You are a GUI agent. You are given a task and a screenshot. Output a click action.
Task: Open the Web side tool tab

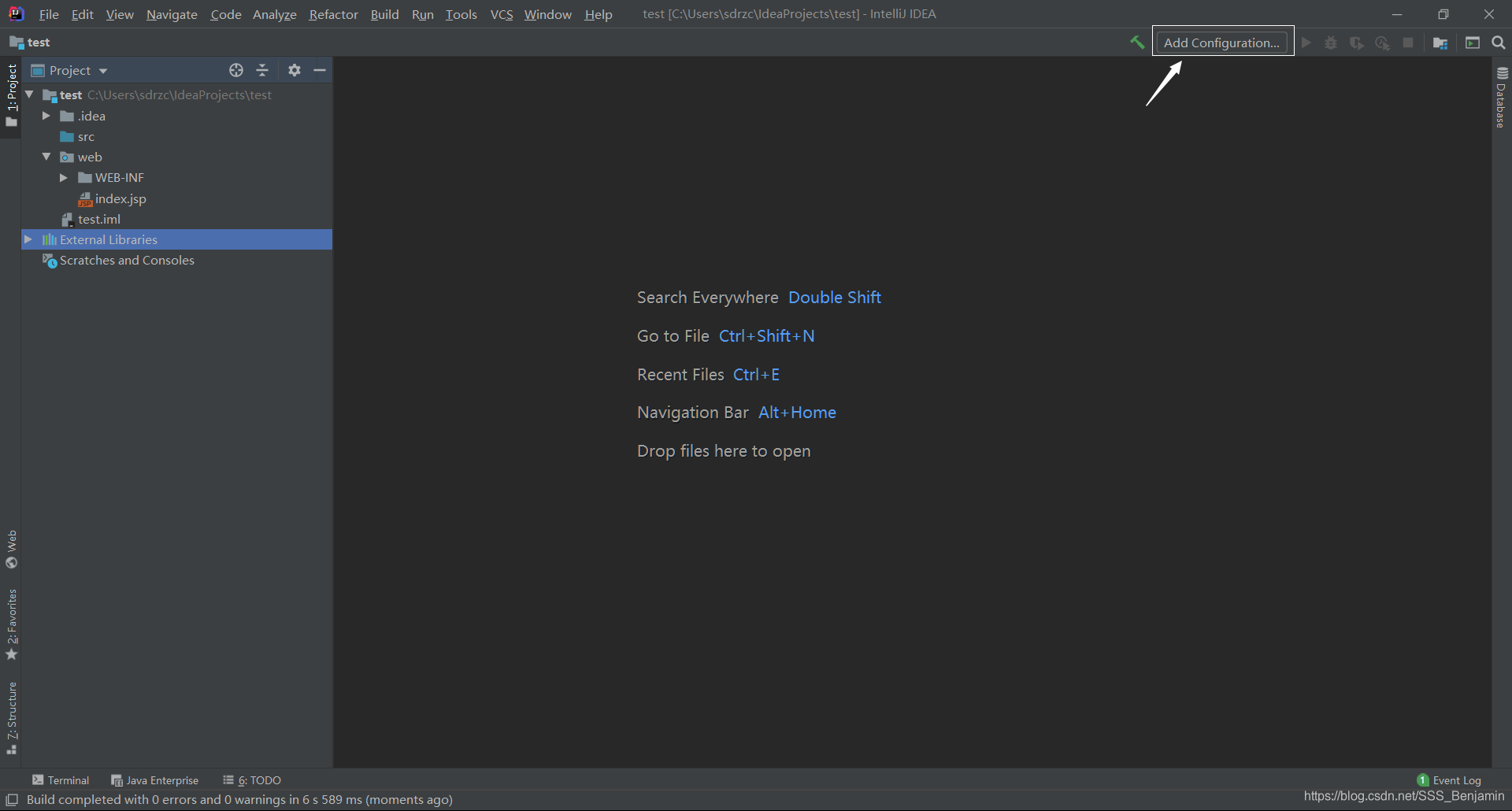[11, 550]
